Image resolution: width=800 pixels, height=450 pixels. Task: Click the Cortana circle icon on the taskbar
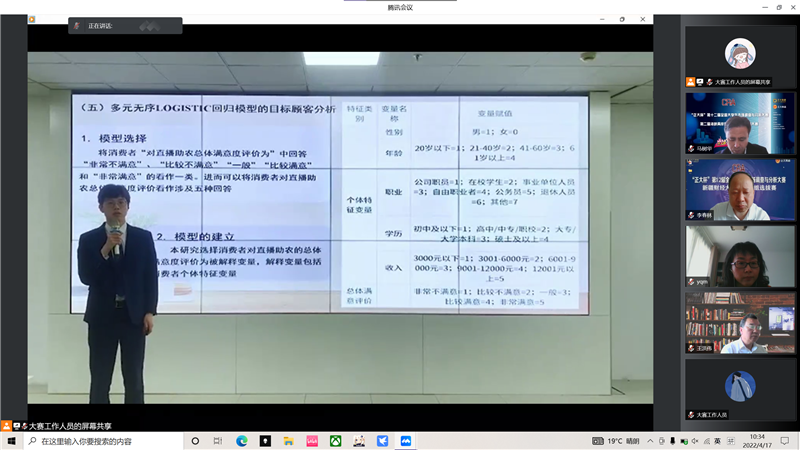(x=195, y=441)
